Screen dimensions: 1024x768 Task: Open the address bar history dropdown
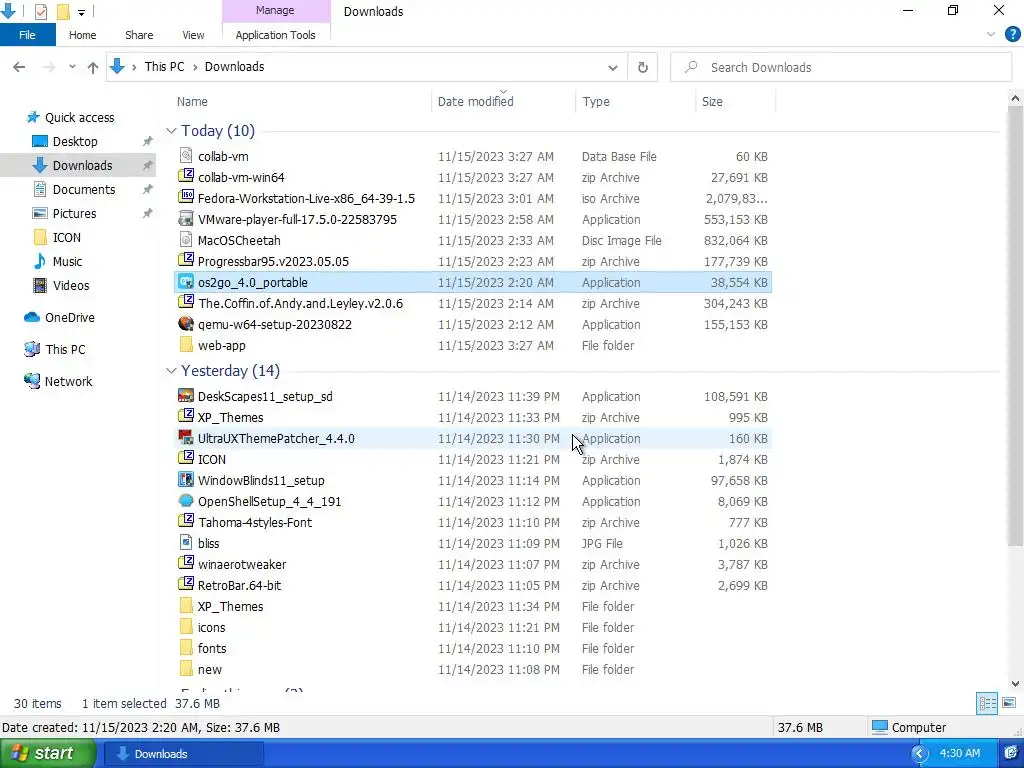tap(613, 67)
